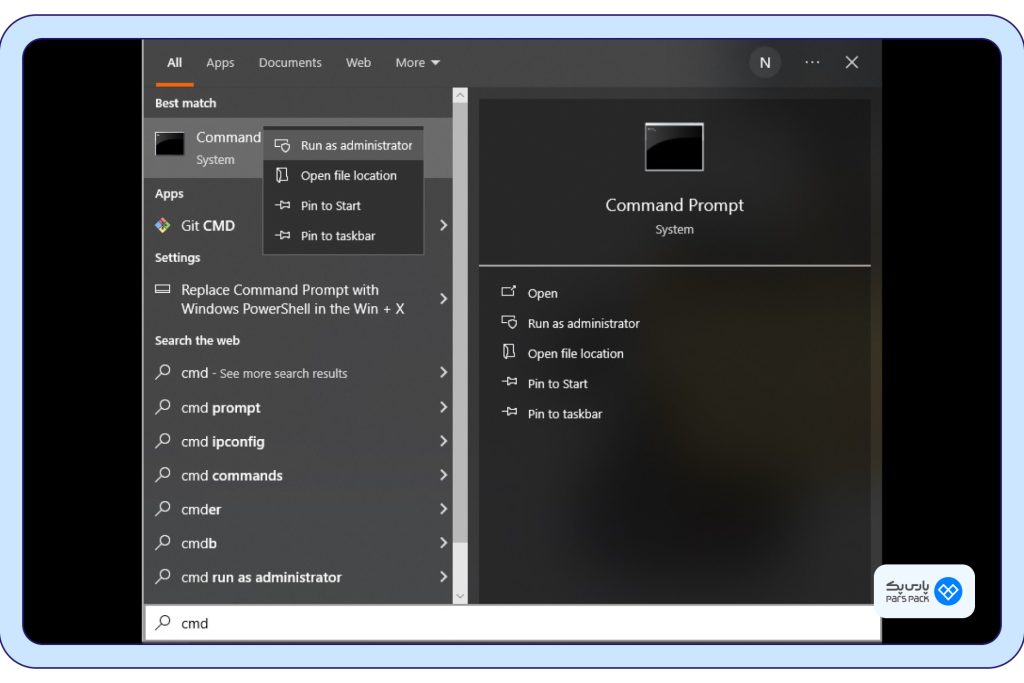The image size is (1024, 683).
Task: Select the cmdb web suggestion
Action: (x=297, y=543)
